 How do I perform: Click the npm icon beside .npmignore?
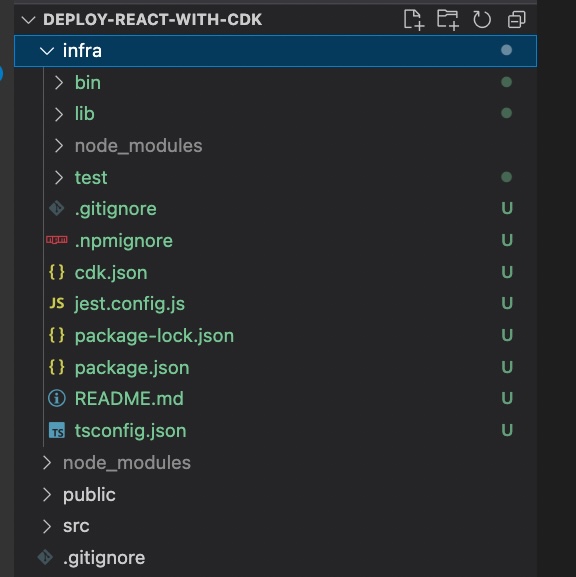57,240
